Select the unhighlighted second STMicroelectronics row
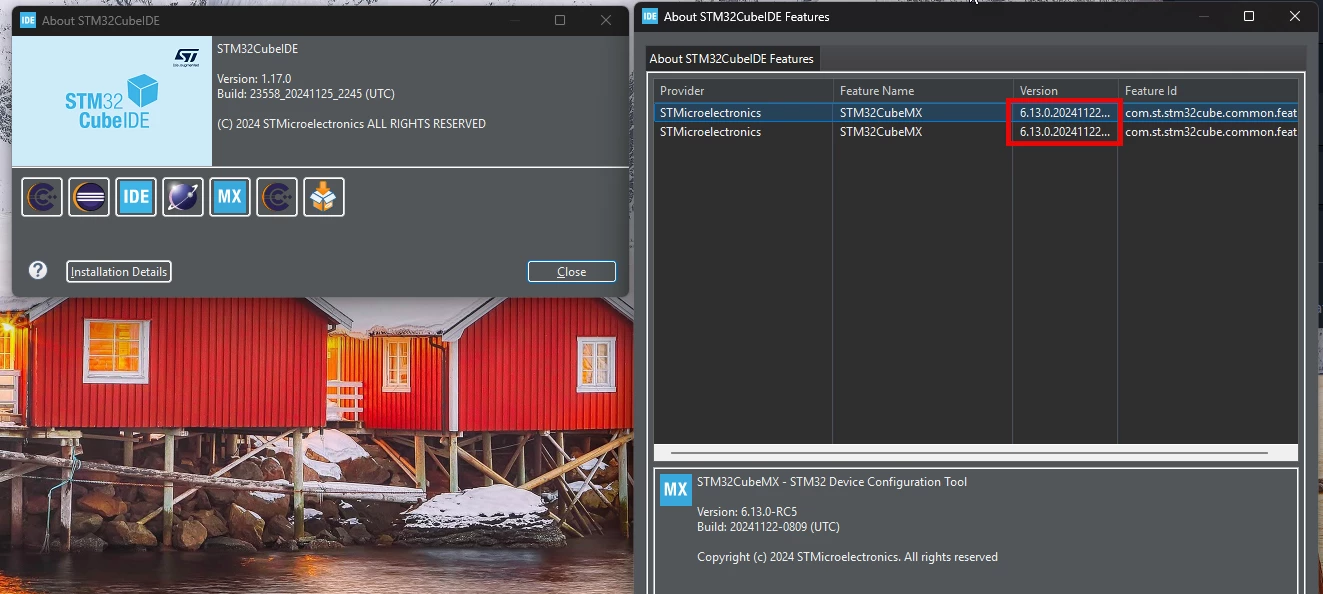This screenshot has height=594, width=1323. pos(976,132)
